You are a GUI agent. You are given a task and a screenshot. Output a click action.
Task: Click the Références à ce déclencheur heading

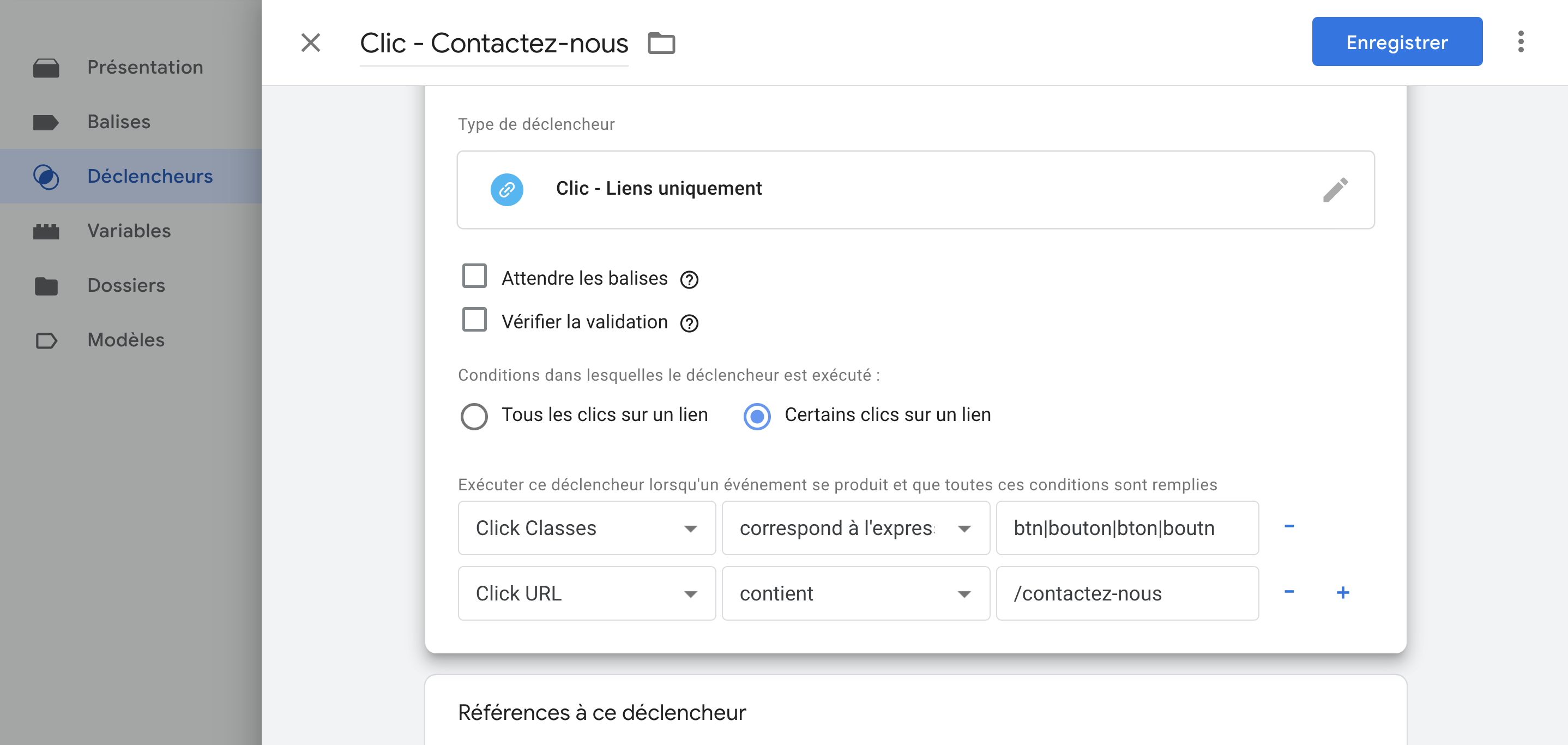point(601,712)
